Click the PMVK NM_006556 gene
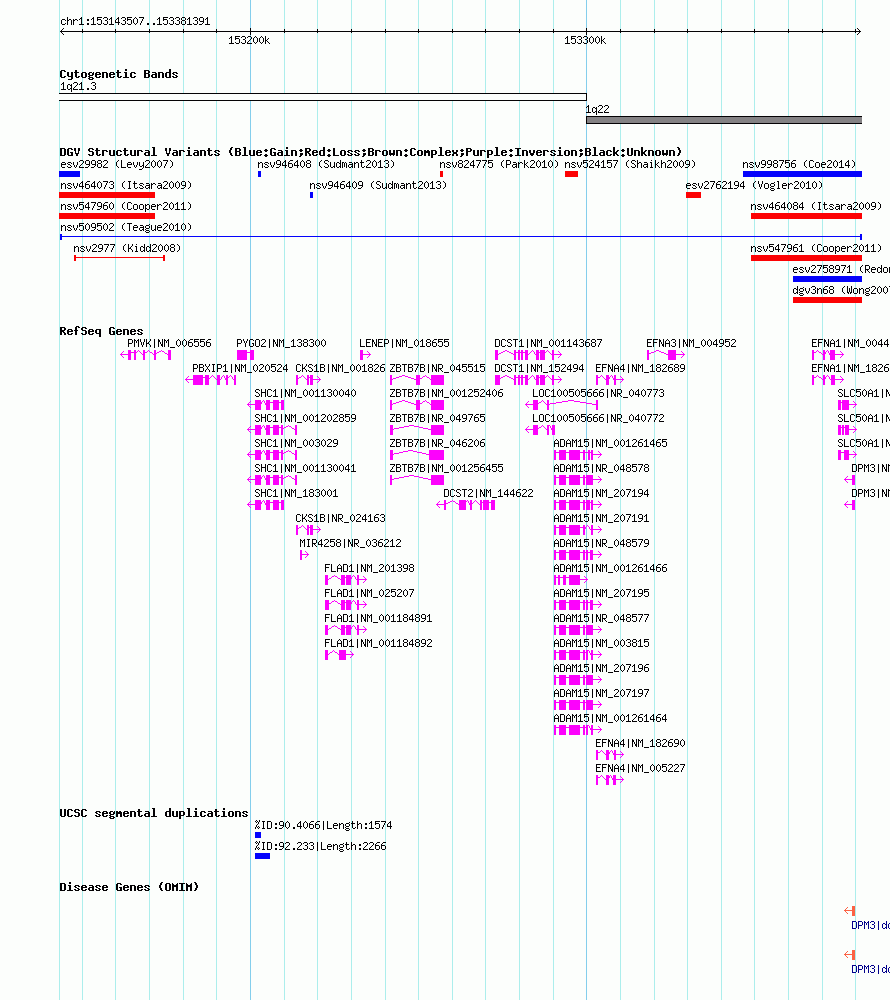Image resolution: width=890 pixels, height=1000 pixels. pyautogui.click(x=146, y=355)
